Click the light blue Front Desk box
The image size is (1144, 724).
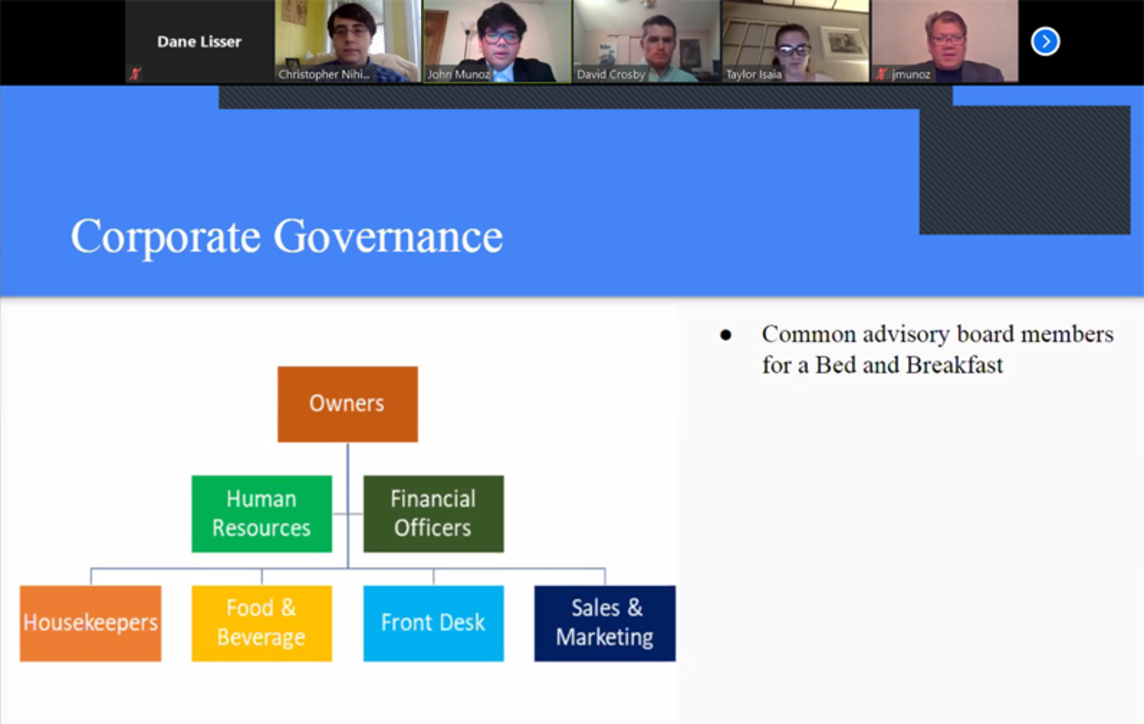(x=433, y=623)
